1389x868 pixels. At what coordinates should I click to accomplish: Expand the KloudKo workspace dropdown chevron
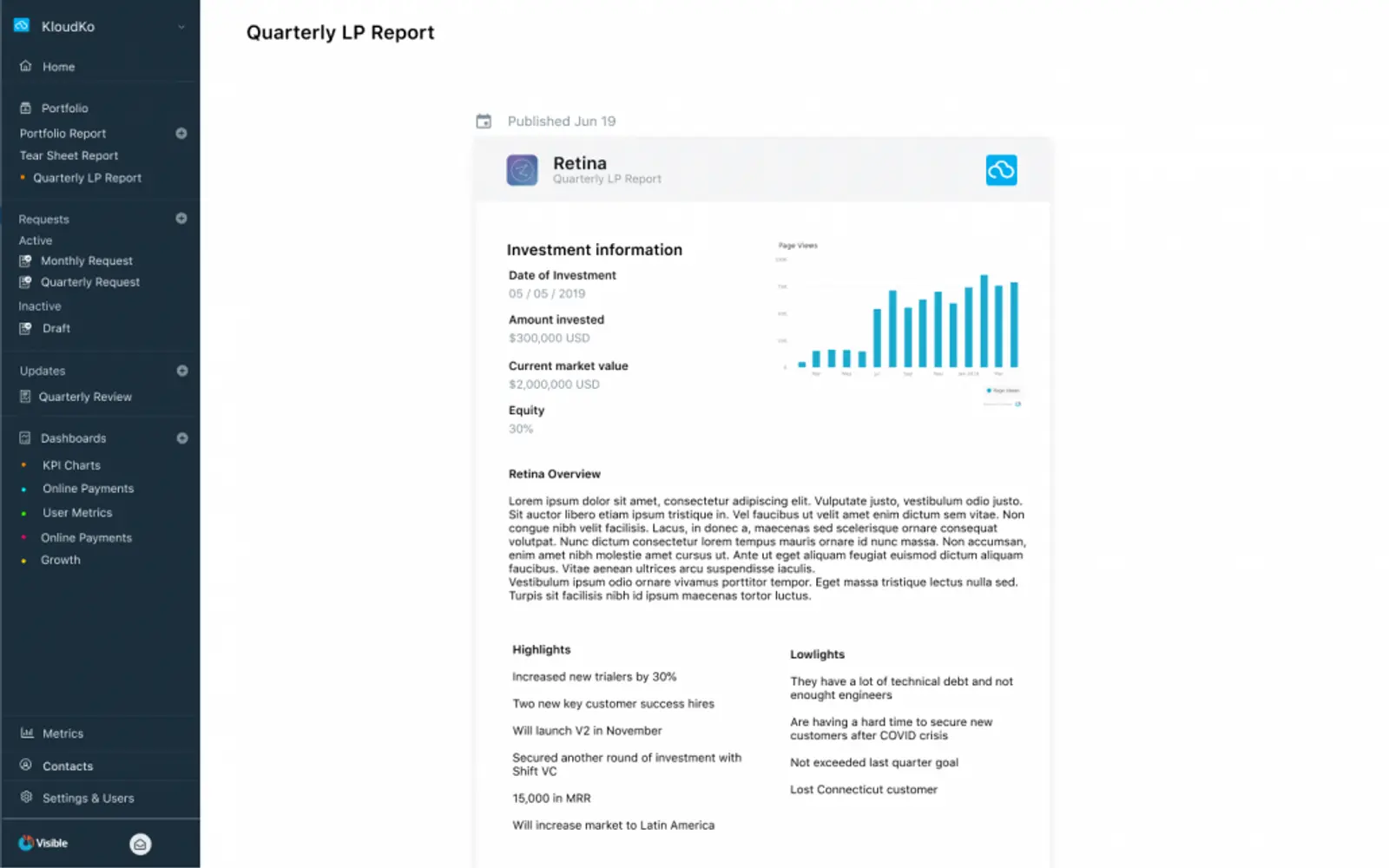[x=181, y=27]
